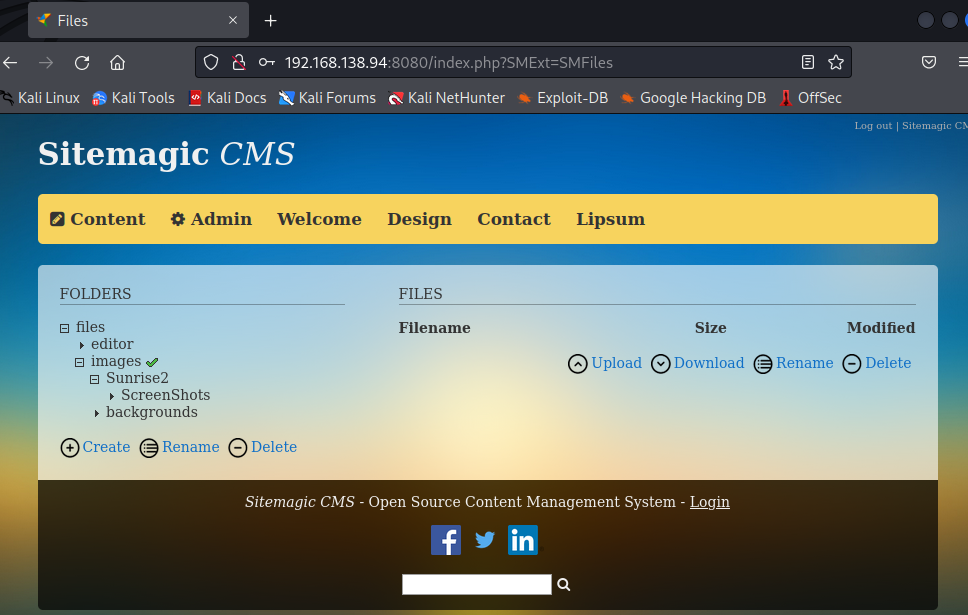Click Upload file link
Image resolution: width=968 pixels, height=615 pixels.
pos(605,363)
